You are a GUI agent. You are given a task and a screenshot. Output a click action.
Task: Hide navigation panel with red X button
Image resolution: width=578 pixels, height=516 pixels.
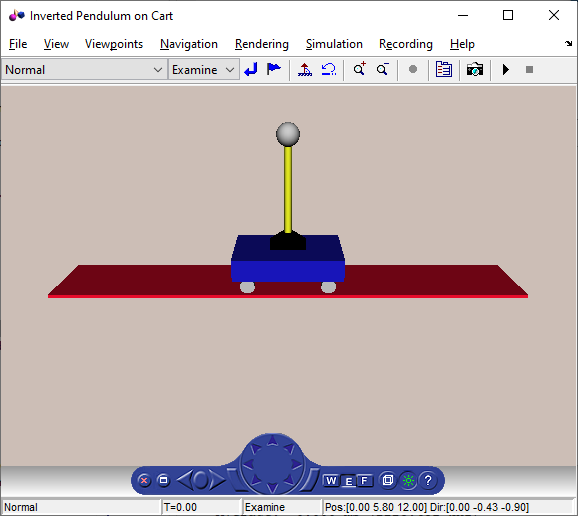click(x=144, y=481)
